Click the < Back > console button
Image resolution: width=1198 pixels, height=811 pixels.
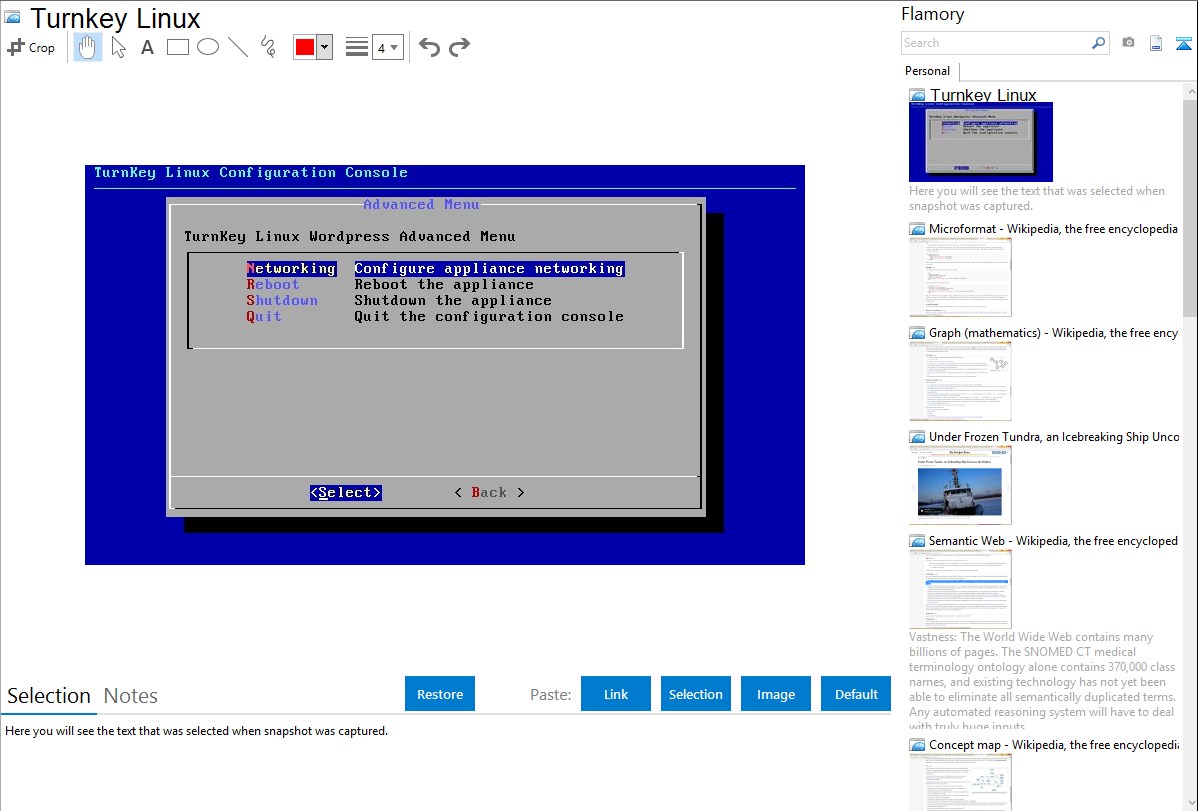[x=489, y=492]
